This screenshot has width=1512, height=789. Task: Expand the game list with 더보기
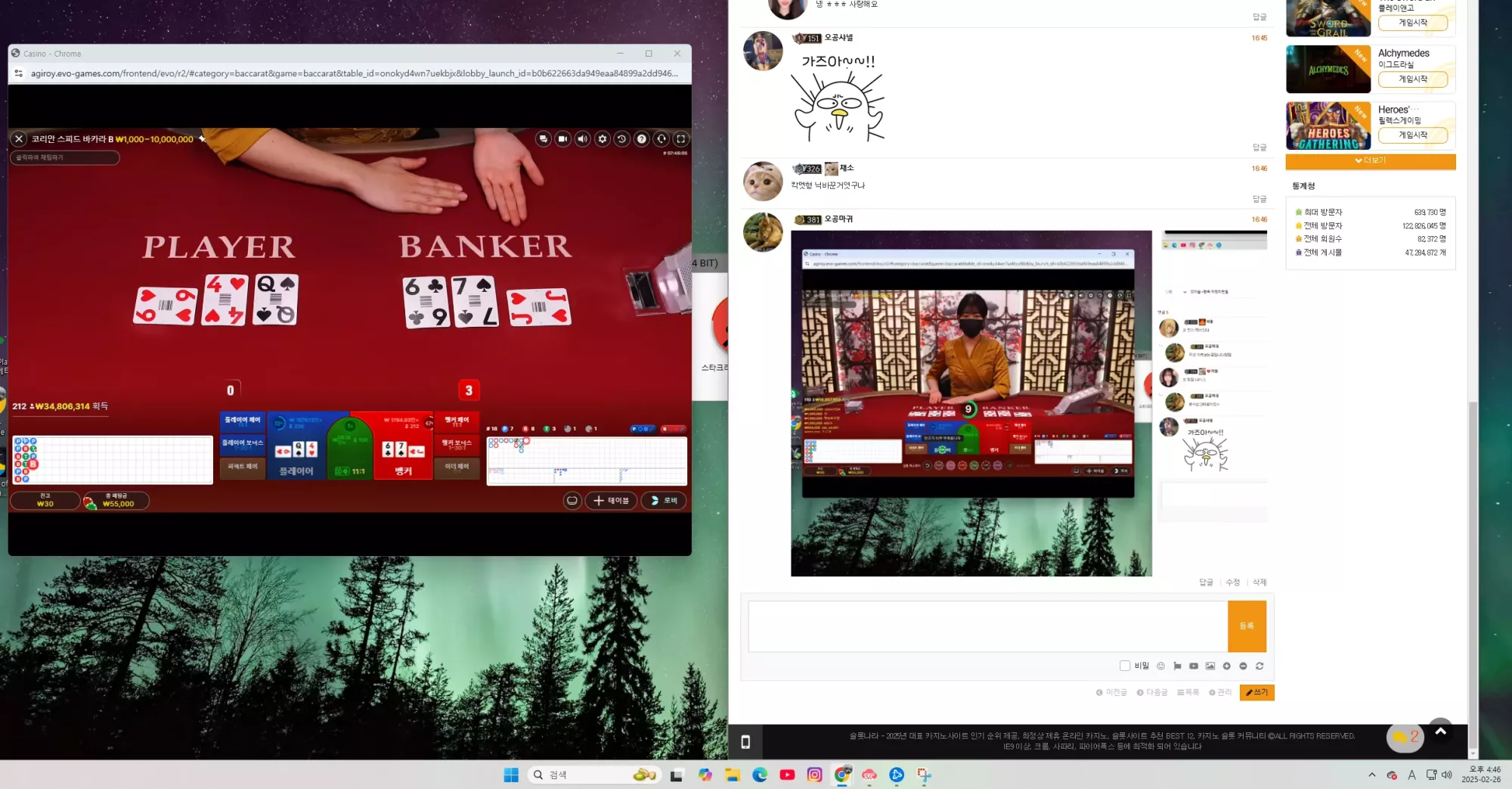1370,161
